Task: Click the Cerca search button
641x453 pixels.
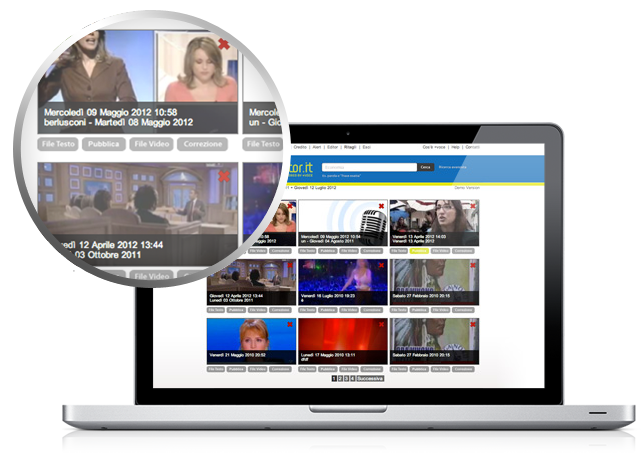Action: click(x=426, y=167)
